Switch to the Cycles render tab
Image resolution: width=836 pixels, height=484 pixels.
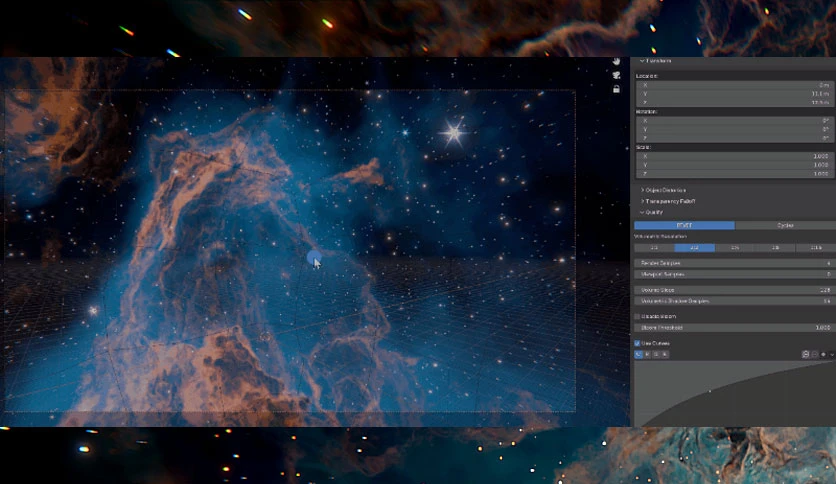pyautogui.click(x=785, y=225)
